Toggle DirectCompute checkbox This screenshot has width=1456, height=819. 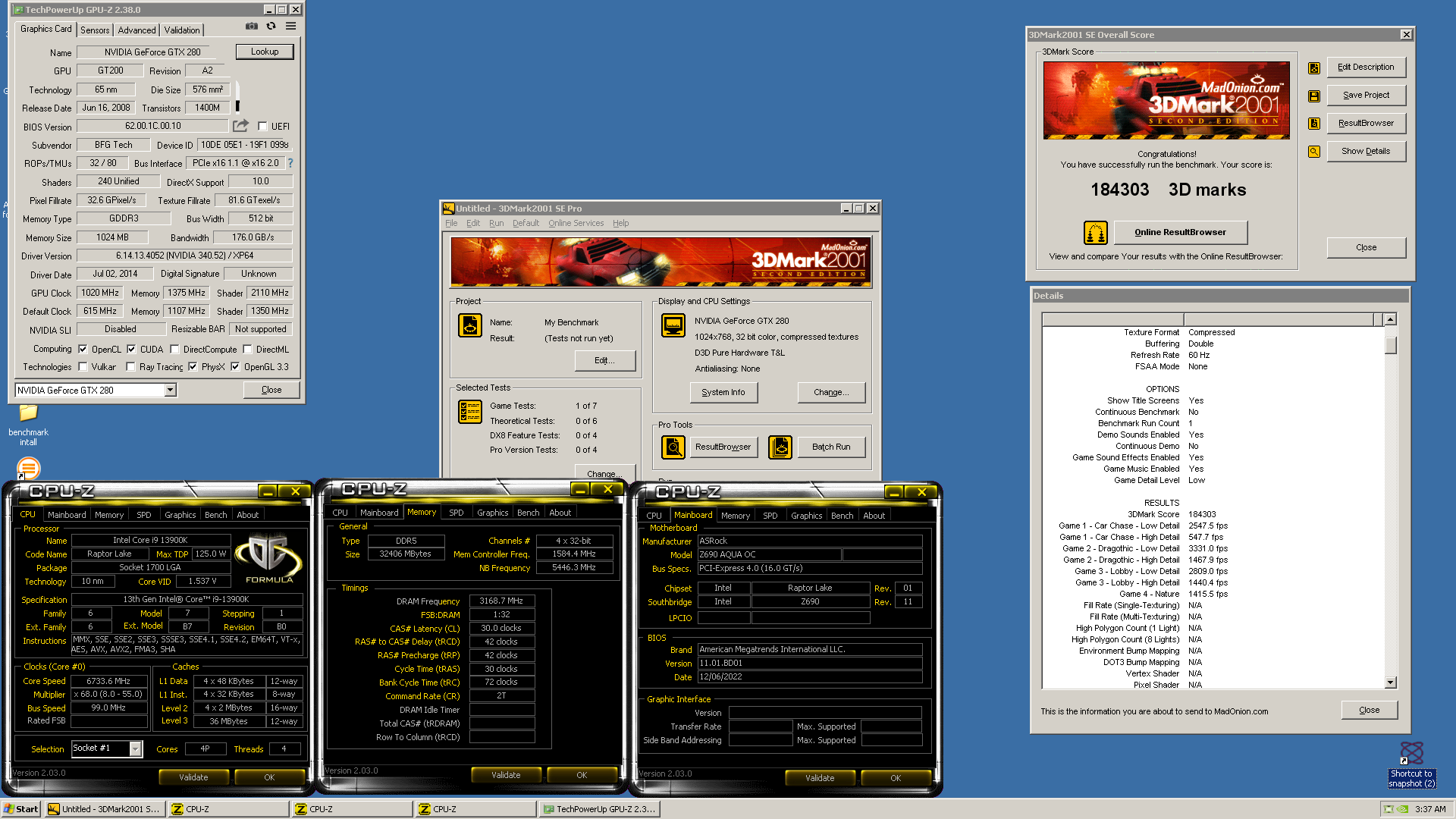pyautogui.click(x=175, y=350)
